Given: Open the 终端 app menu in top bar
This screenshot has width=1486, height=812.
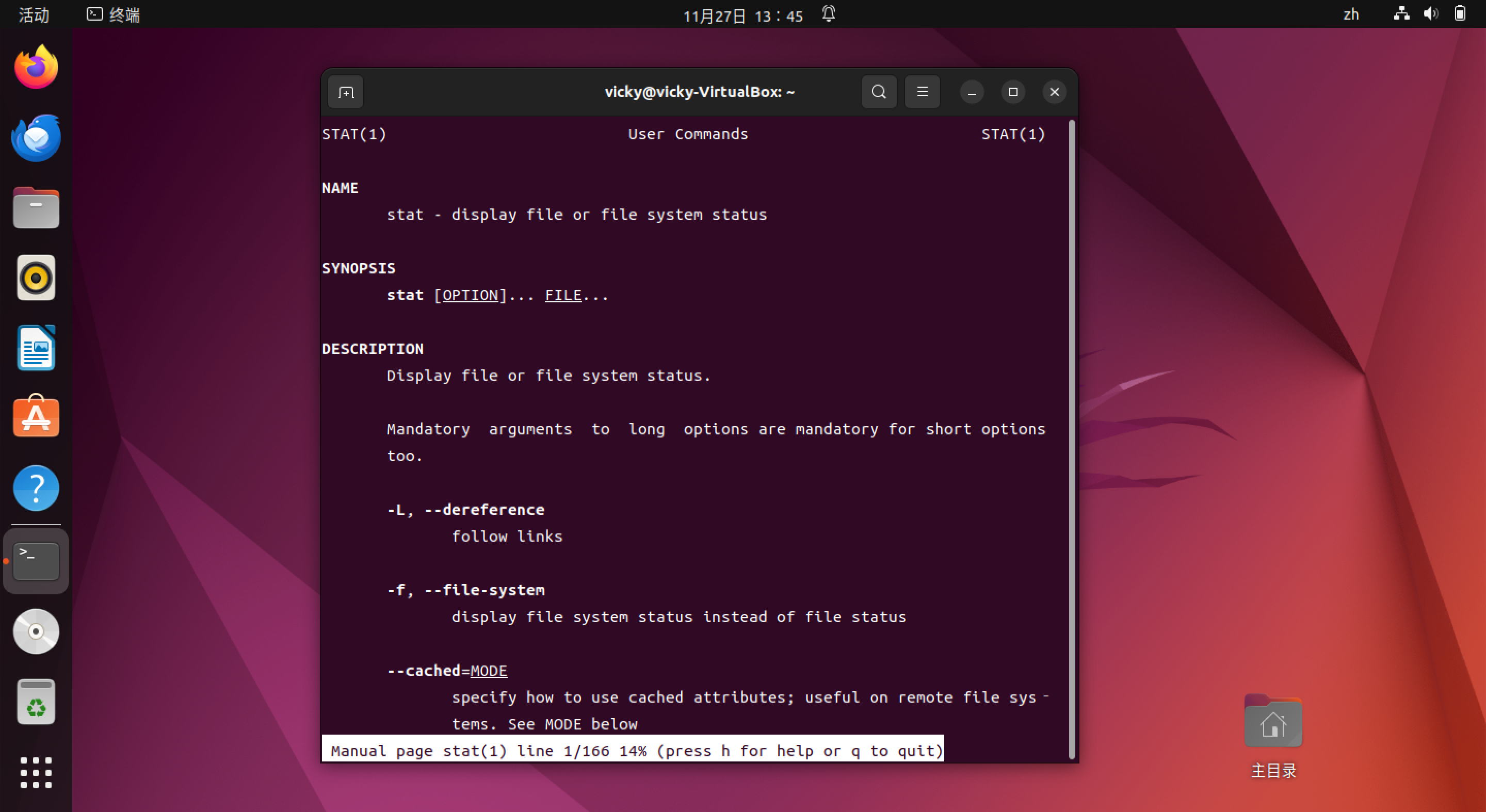Looking at the screenshot, I should click(x=114, y=14).
